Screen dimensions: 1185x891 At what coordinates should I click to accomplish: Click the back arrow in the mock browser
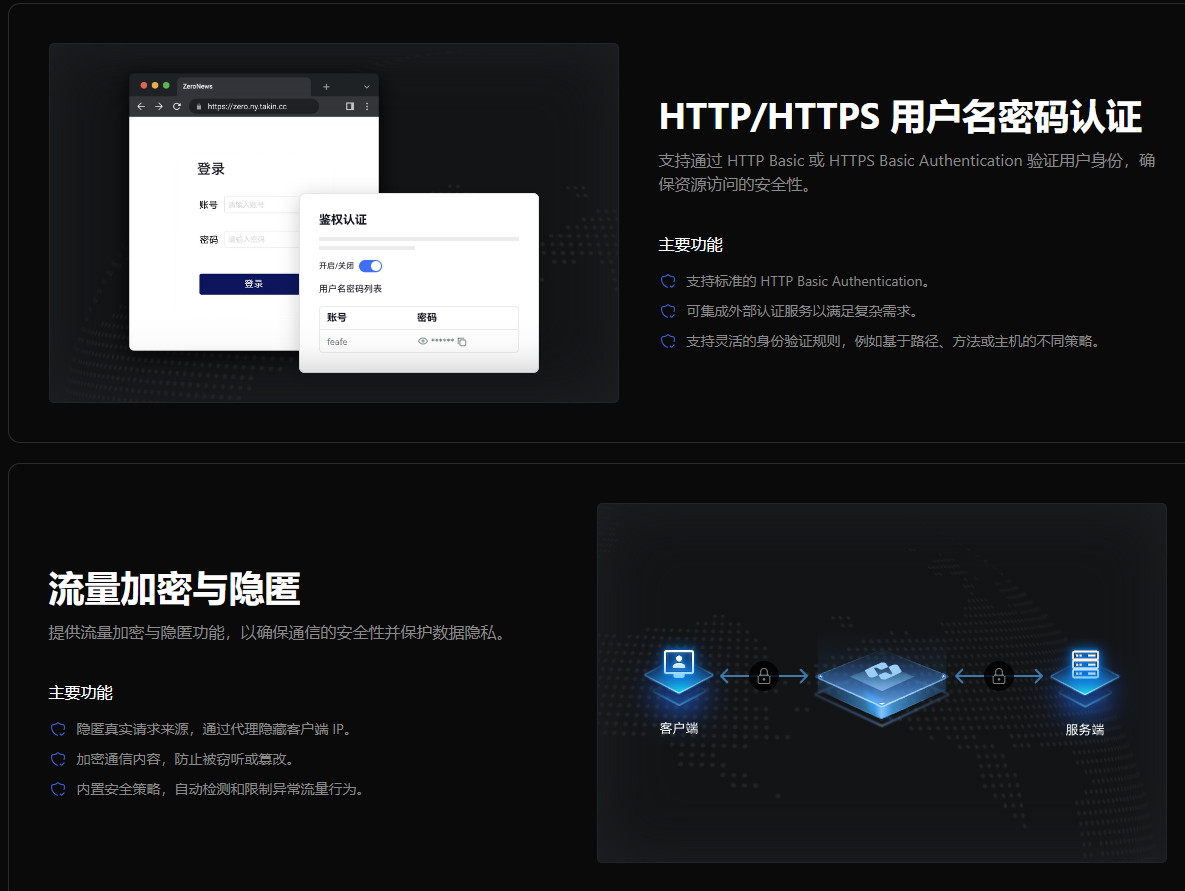141,107
